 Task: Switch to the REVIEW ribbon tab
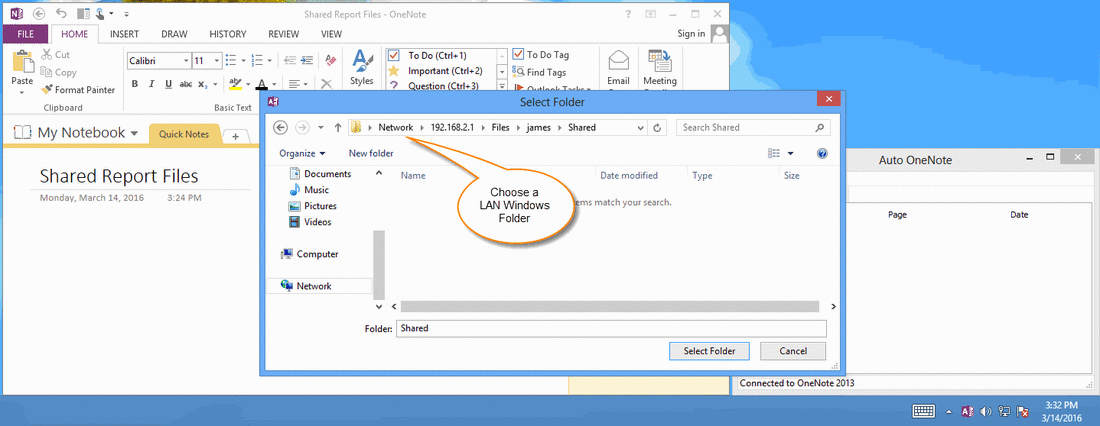pyautogui.click(x=283, y=34)
